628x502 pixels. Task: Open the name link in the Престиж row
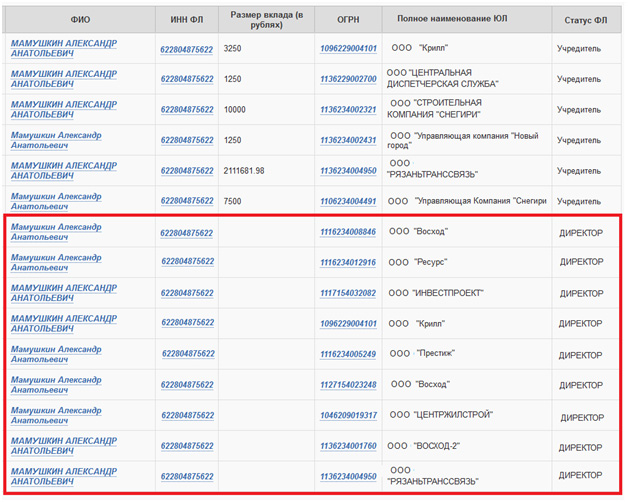(x=56, y=354)
